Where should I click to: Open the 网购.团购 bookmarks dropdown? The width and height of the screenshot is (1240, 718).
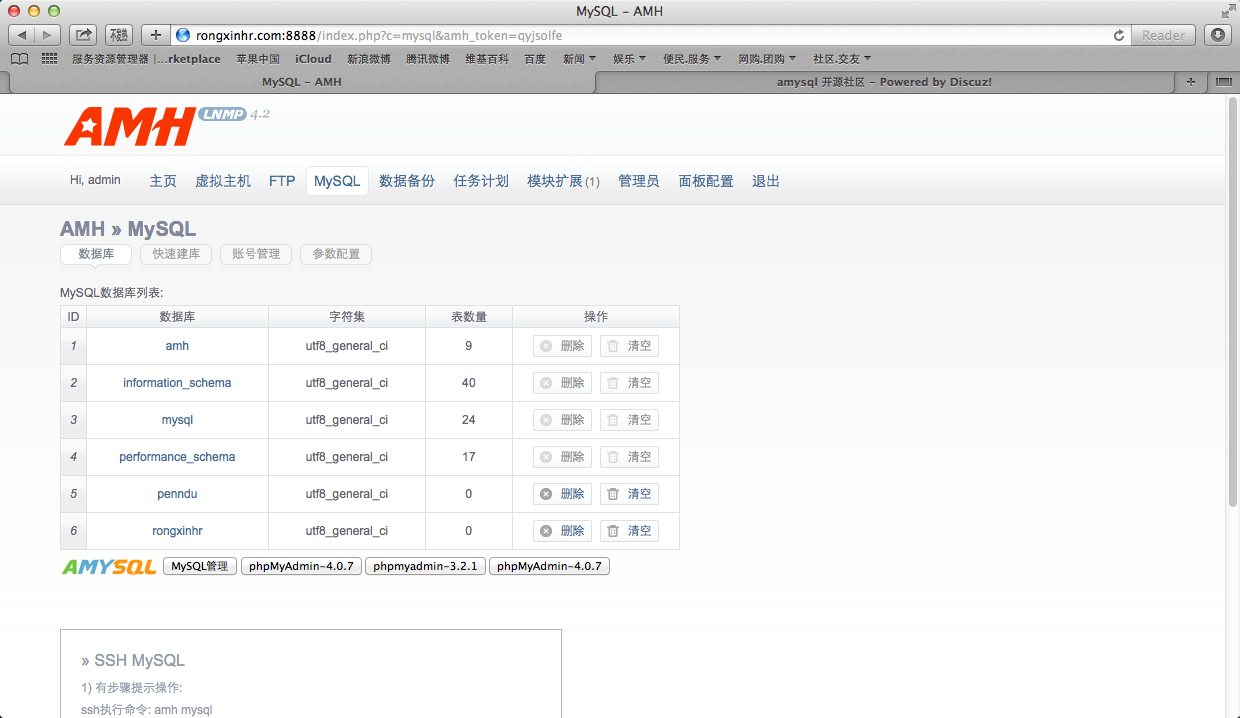[767, 59]
